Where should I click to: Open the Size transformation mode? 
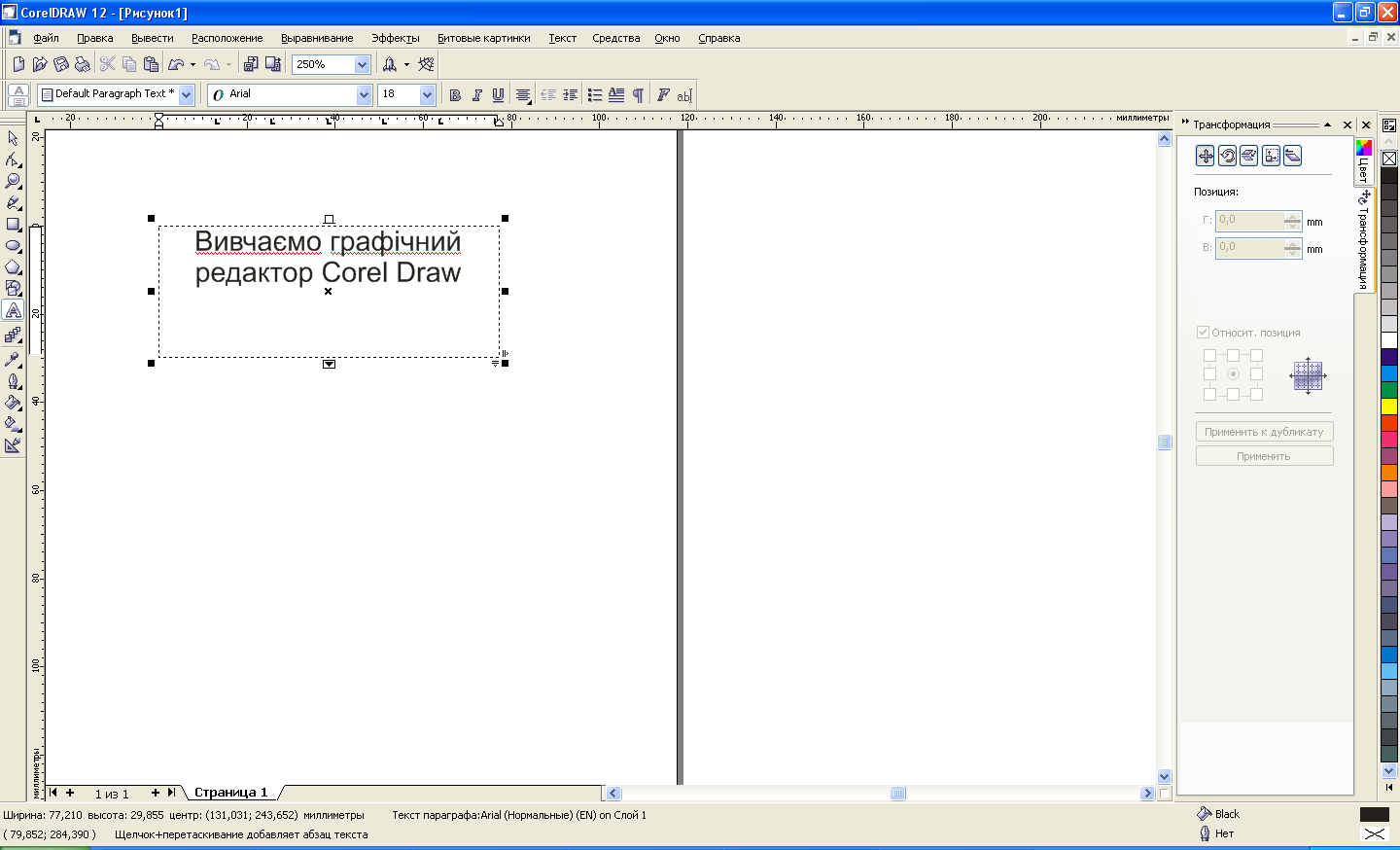pyautogui.click(x=1271, y=156)
